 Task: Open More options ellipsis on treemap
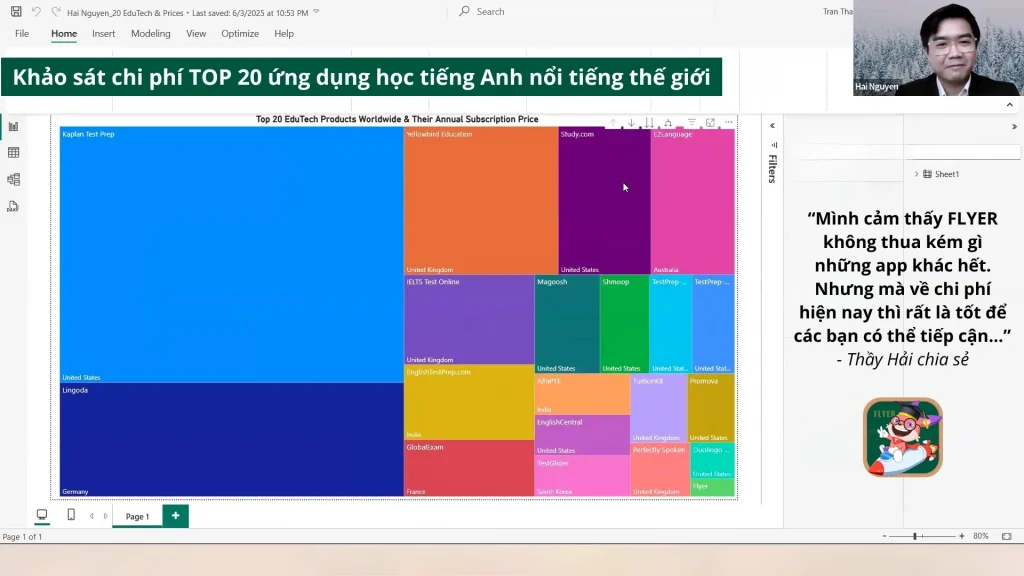coord(729,123)
